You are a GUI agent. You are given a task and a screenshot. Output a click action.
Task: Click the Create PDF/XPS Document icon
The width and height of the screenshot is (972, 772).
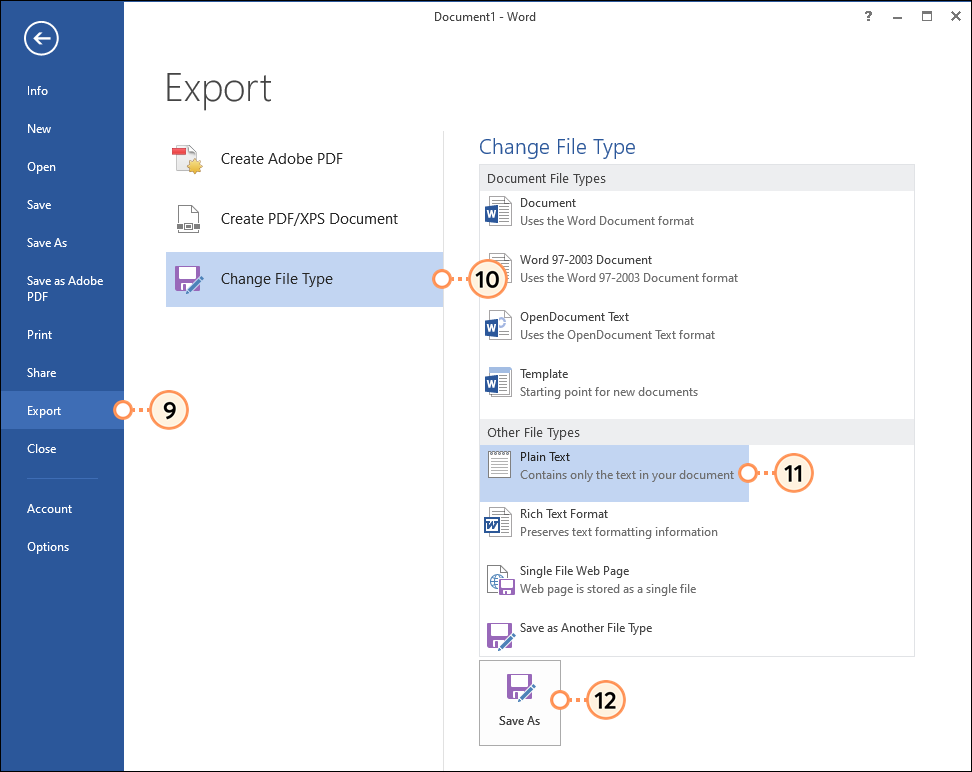188,219
